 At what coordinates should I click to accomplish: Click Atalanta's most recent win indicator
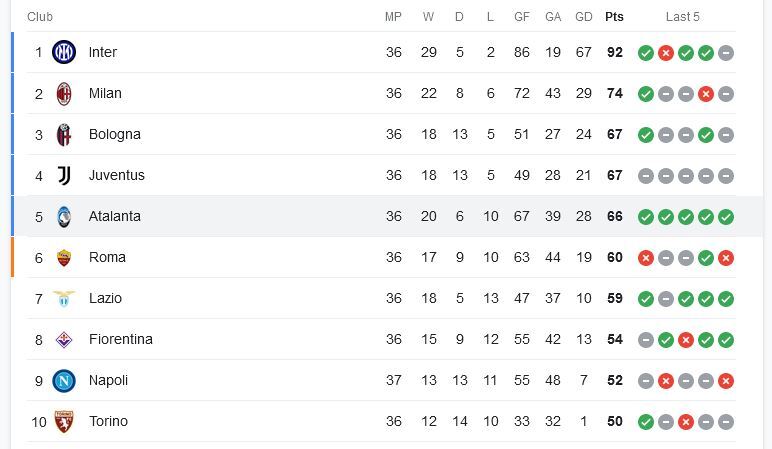click(726, 217)
